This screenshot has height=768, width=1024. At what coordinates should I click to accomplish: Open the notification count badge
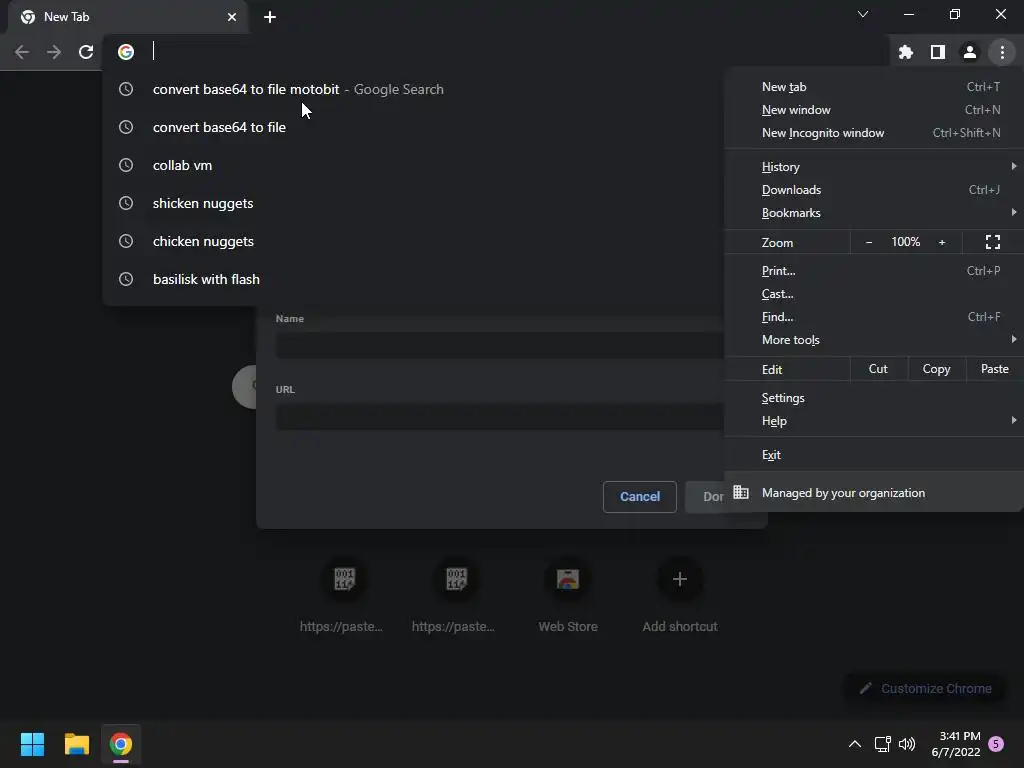coord(996,744)
